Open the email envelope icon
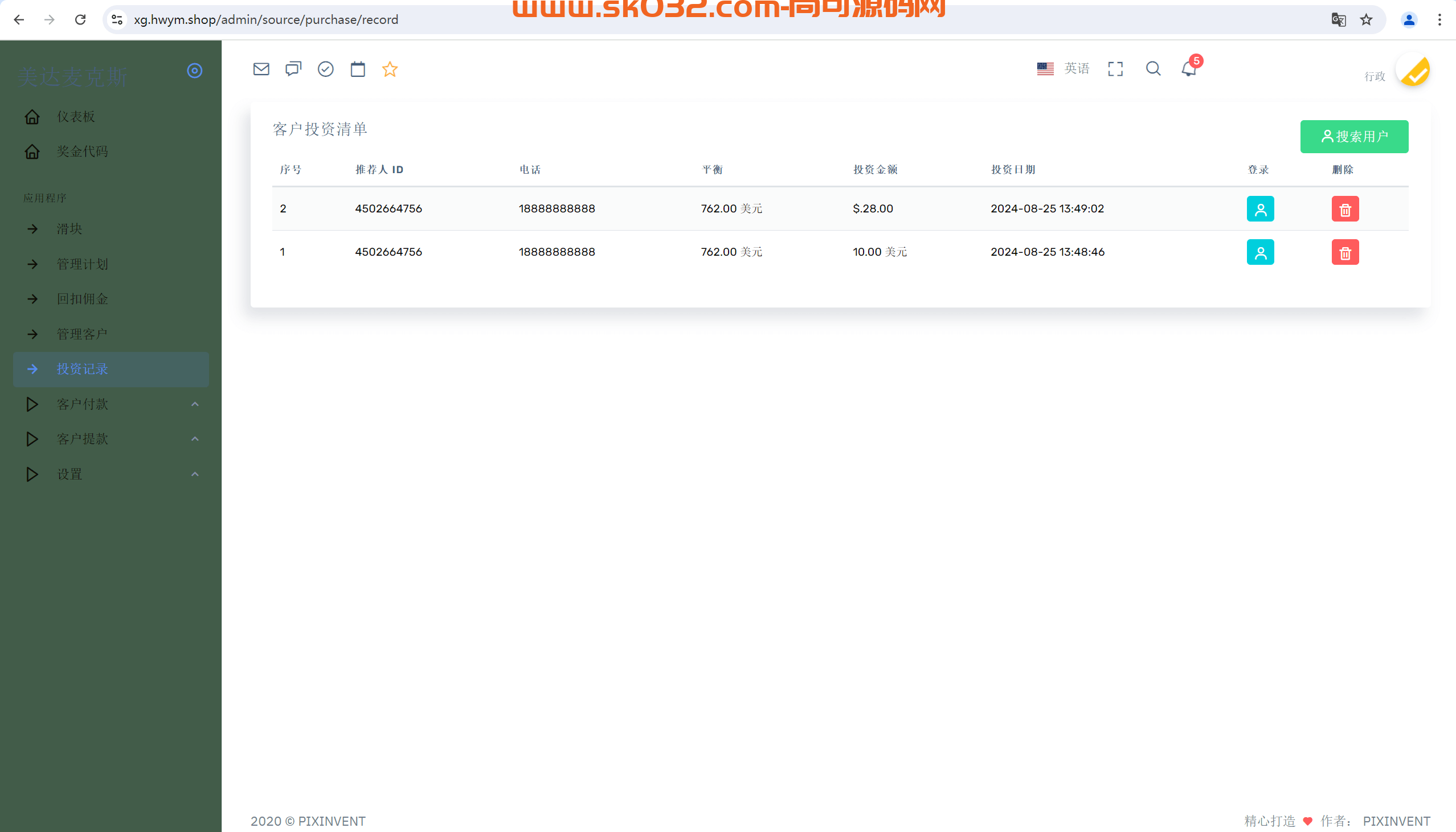 pyautogui.click(x=261, y=69)
